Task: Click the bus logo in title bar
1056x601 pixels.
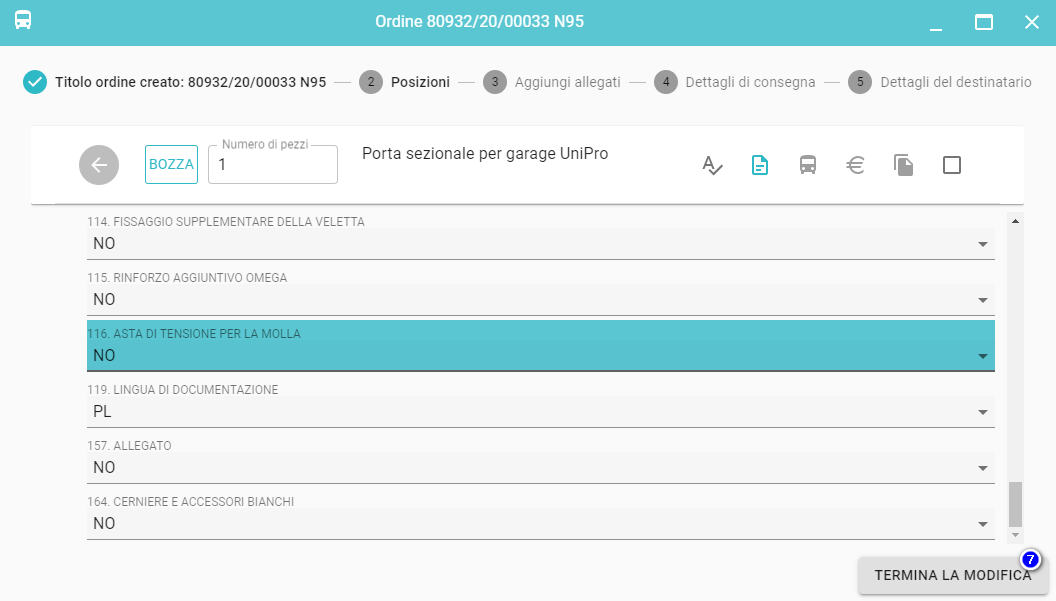Action: point(23,21)
